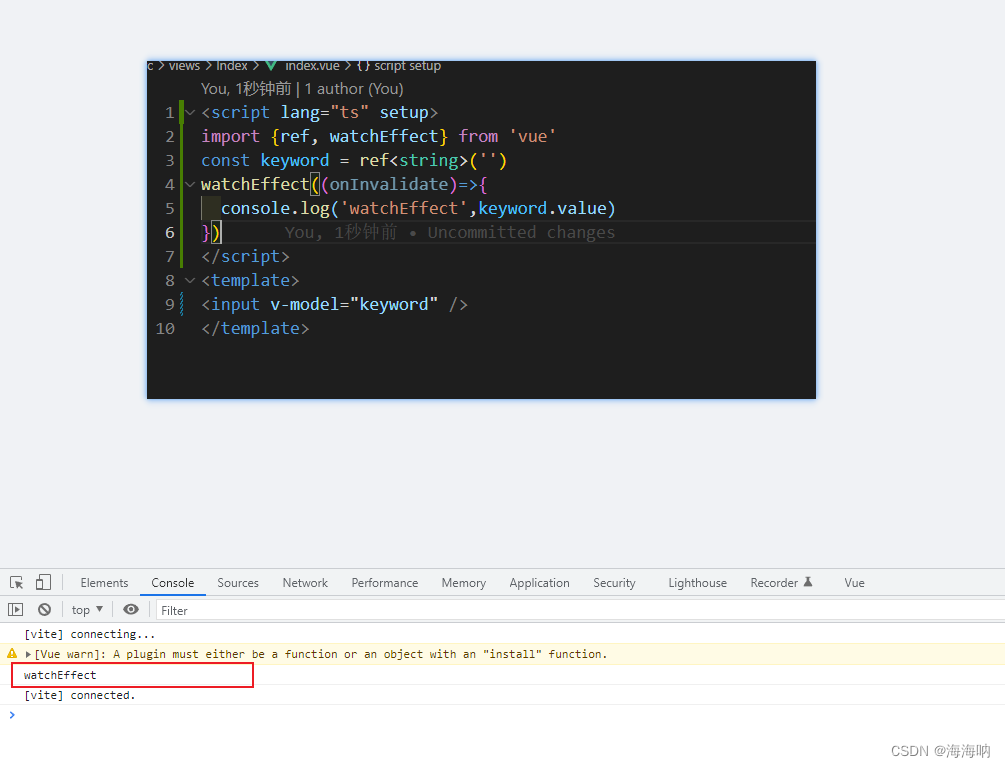Open the Recorder tab
The width and height of the screenshot is (1005, 767).
click(x=781, y=582)
